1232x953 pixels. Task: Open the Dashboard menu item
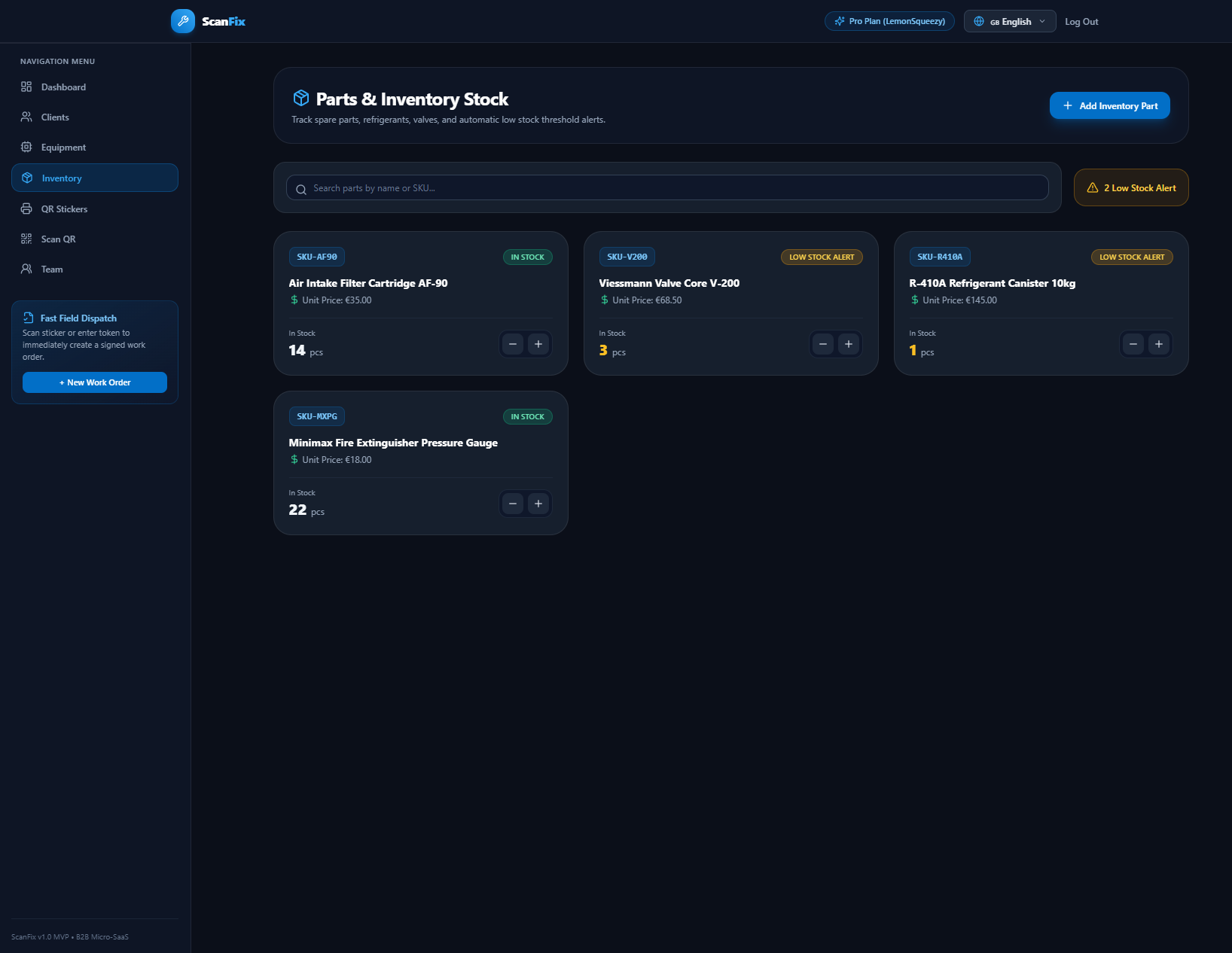(95, 87)
